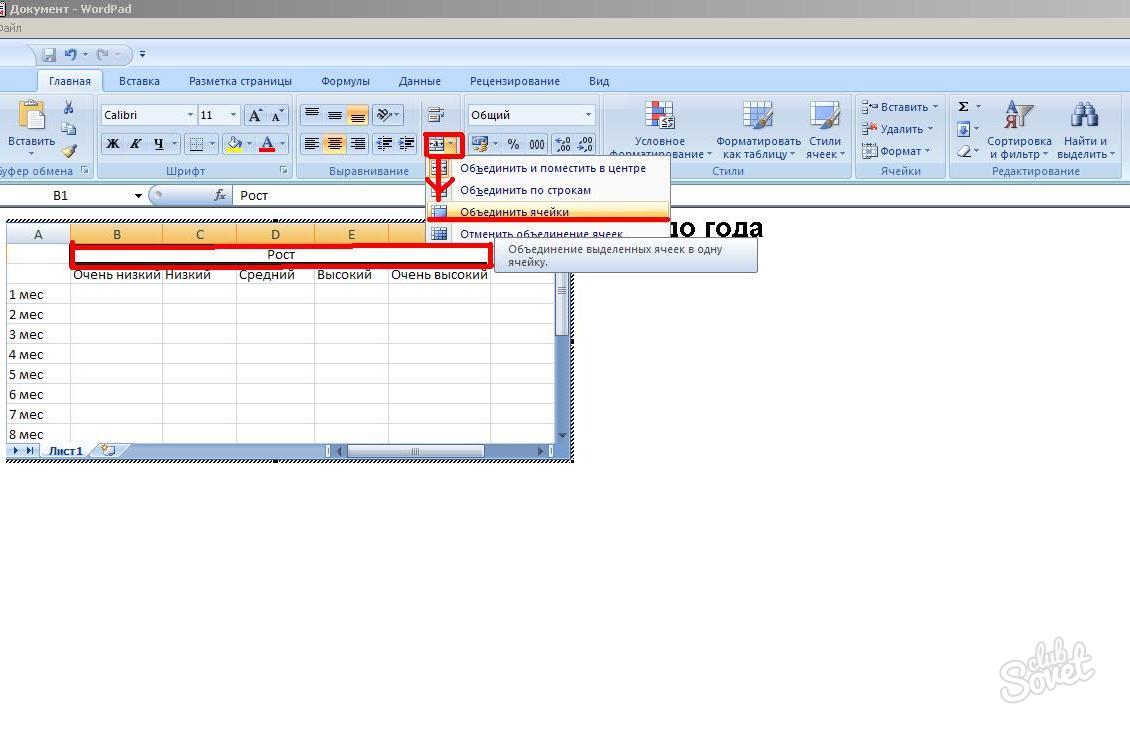Select Объединить ячейки menu option

coord(514,212)
